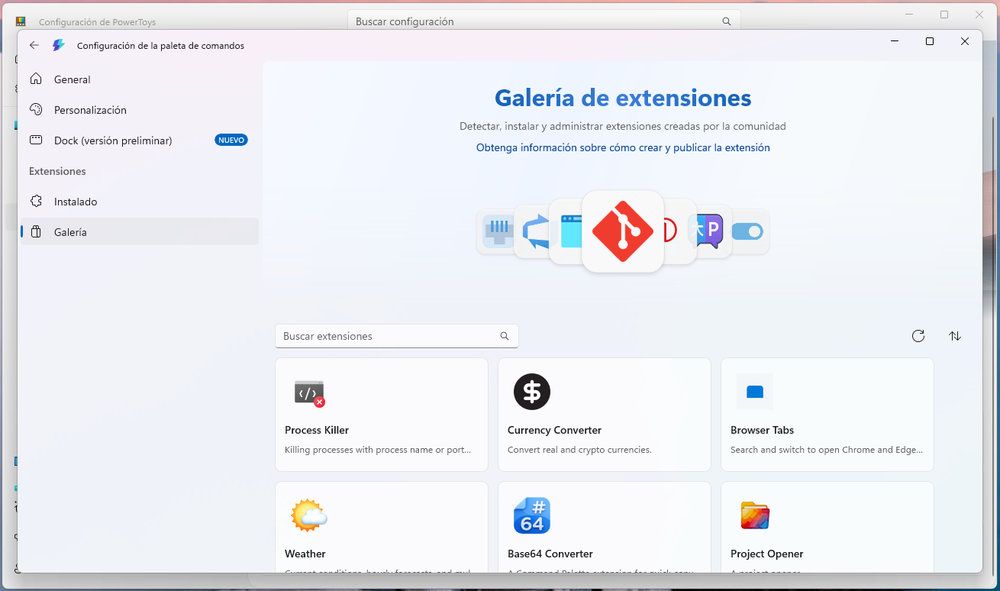
Task: Click the cyan window icon in banner
Action: [571, 231]
